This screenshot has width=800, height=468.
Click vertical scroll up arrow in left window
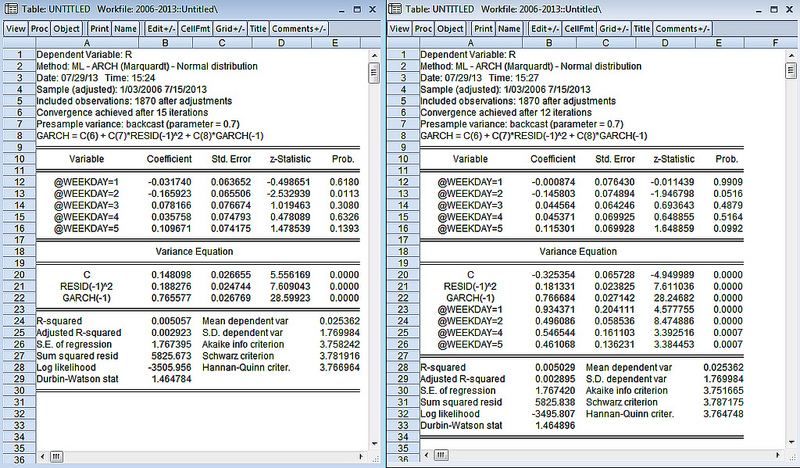[x=374, y=55]
